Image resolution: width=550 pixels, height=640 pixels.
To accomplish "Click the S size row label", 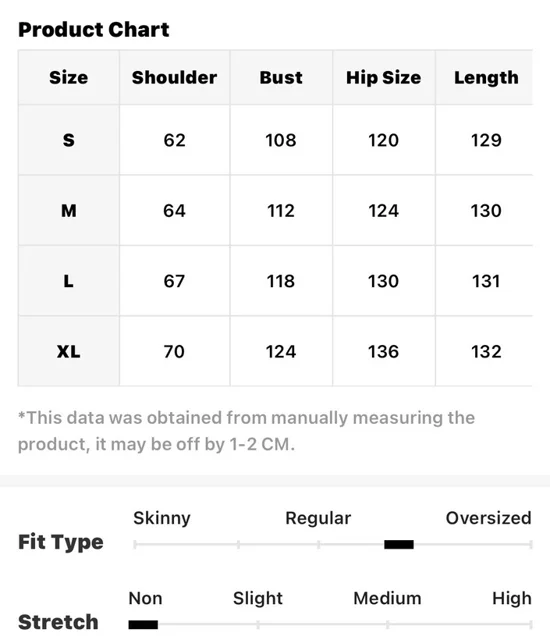I will tap(69, 140).
